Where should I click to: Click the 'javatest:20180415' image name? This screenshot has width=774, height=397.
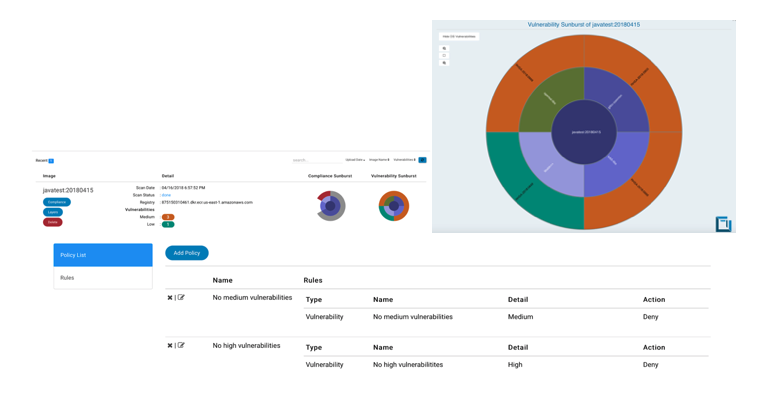(68, 190)
